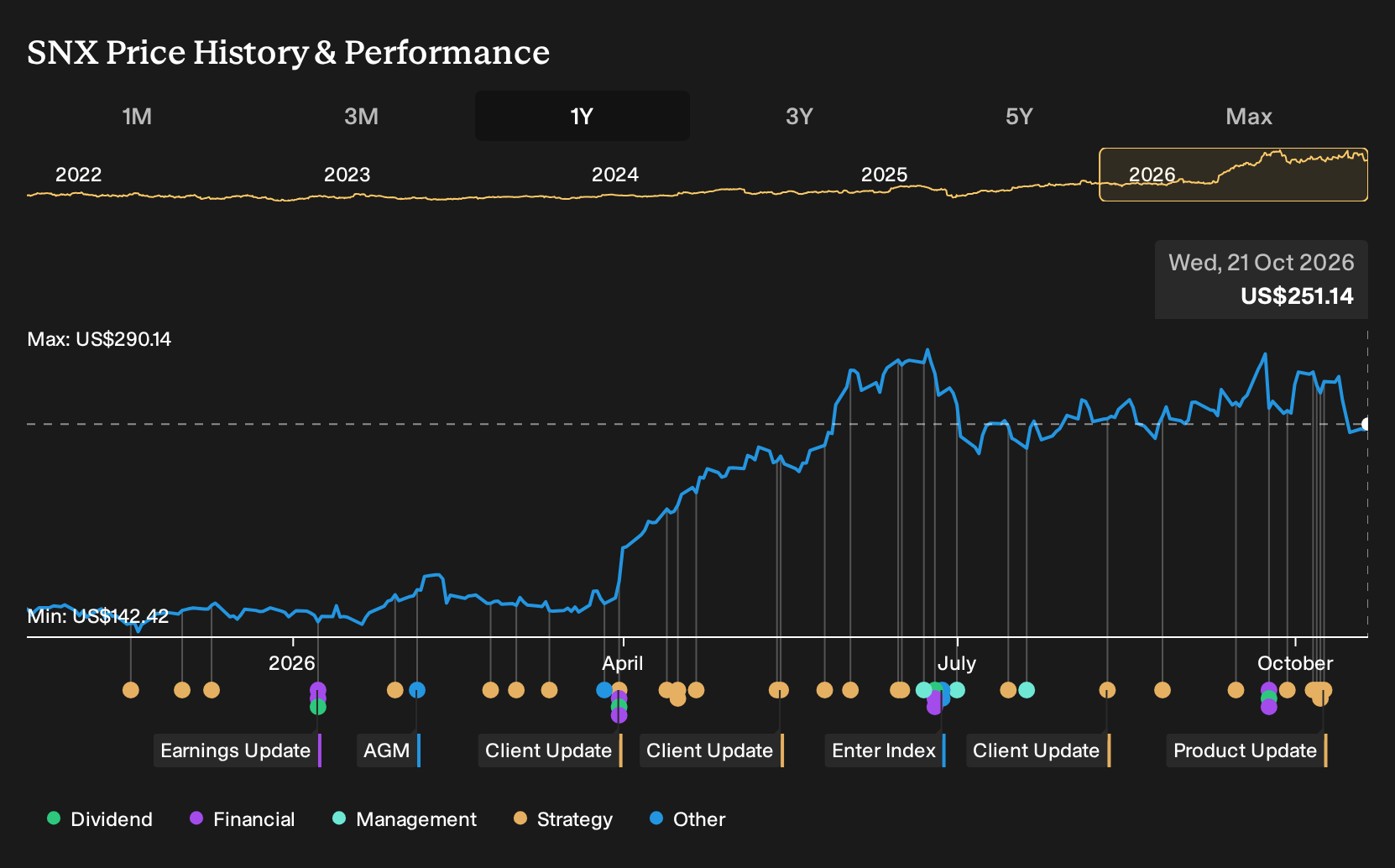Viewport: 1395px width, 868px height.
Task: Switch to the 1M time range tab
Action: pyautogui.click(x=137, y=116)
